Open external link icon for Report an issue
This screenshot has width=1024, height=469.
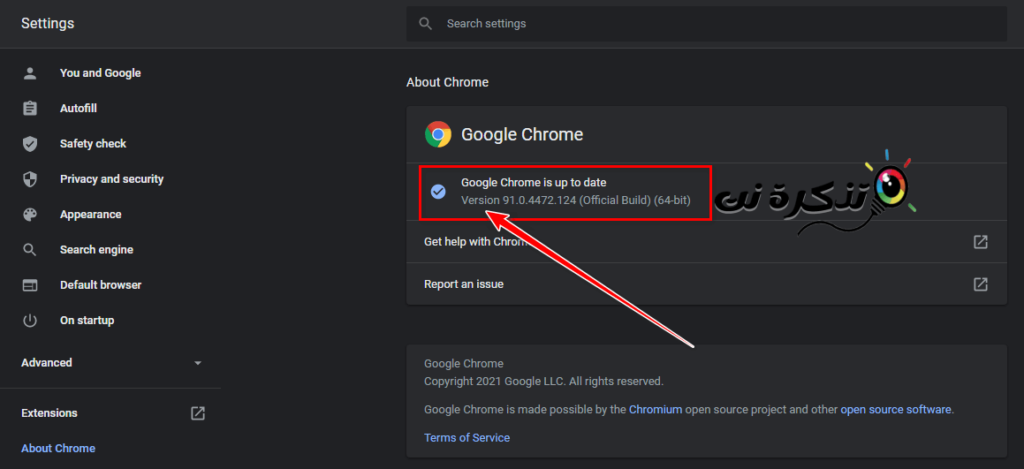pos(980,284)
